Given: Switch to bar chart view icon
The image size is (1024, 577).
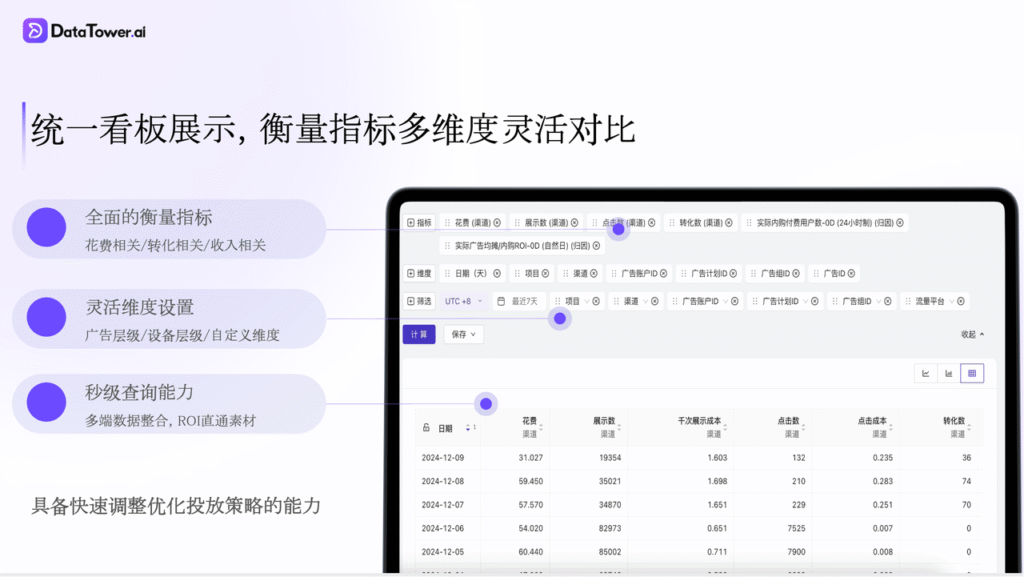Looking at the screenshot, I should 949,373.
